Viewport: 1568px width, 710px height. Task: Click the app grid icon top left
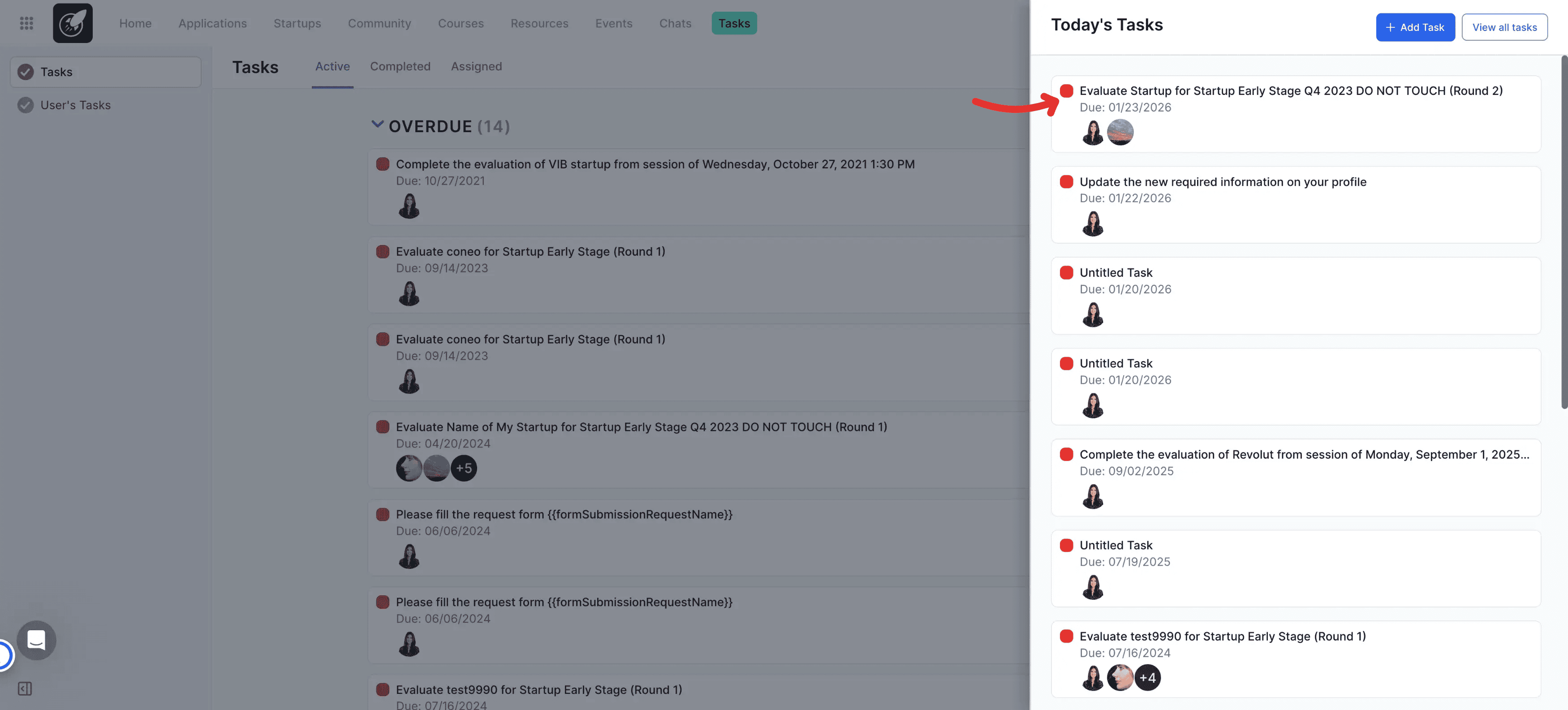(x=26, y=22)
